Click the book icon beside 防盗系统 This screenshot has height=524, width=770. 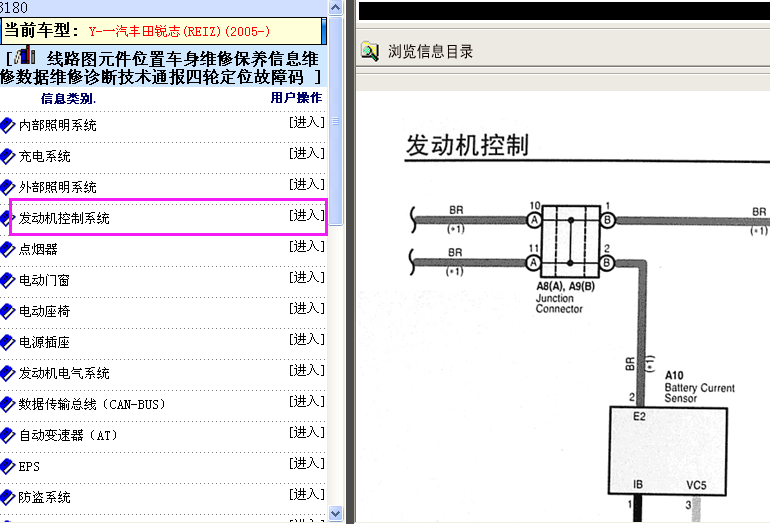pos(7,497)
